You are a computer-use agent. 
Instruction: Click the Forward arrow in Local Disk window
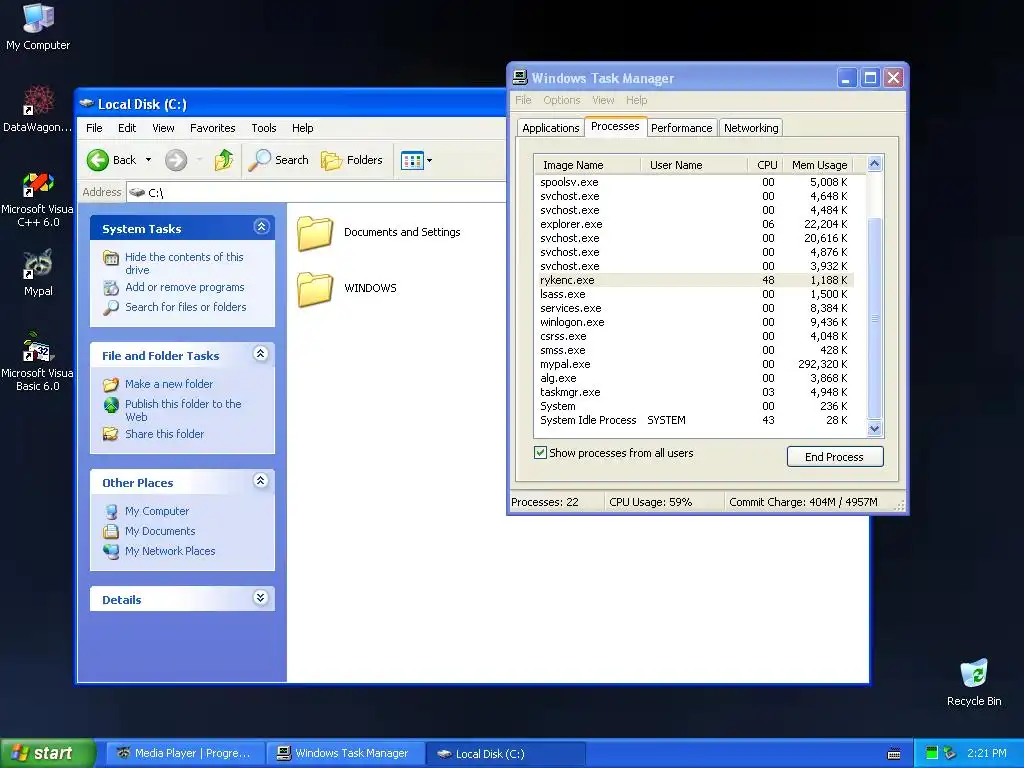[176, 160]
